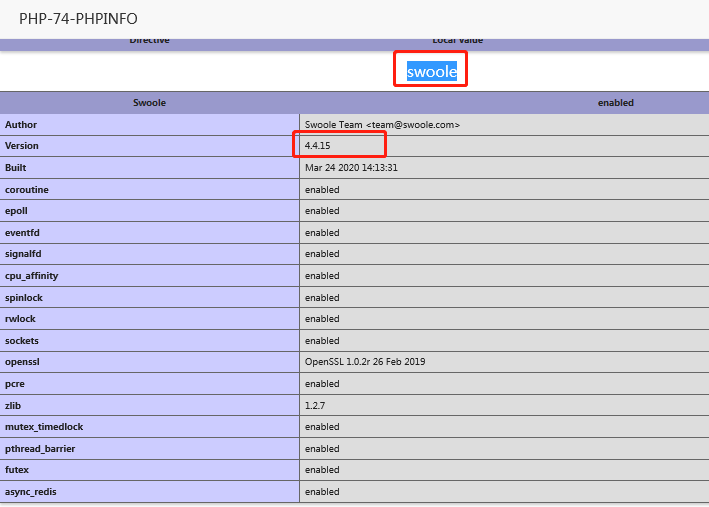Select the highlighted swoole heading
The height and width of the screenshot is (507, 709).
(x=432, y=71)
